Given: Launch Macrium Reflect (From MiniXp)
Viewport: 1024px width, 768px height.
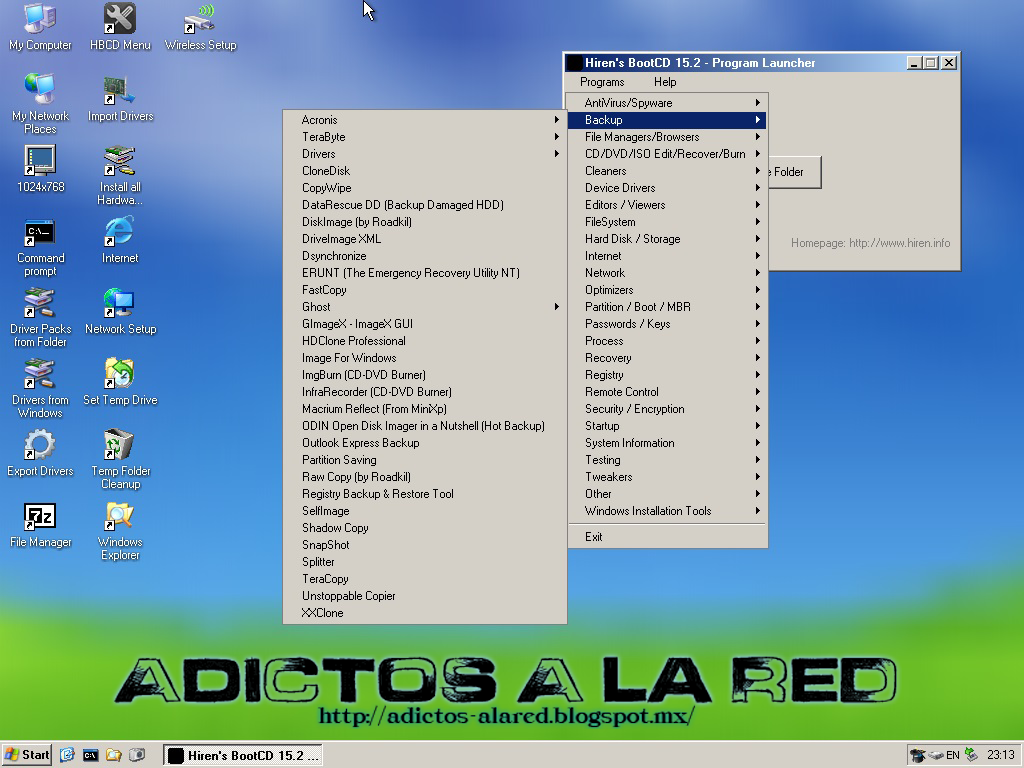Looking at the screenshot, I should coord(424,409).
